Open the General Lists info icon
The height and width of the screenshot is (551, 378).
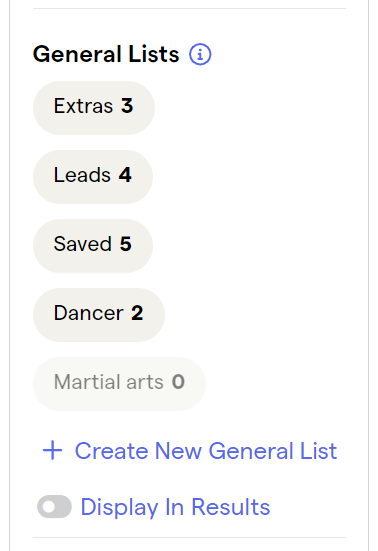point(200,54)
